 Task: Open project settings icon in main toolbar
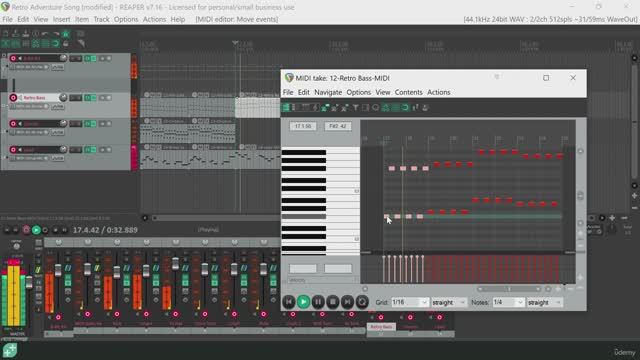35,34
